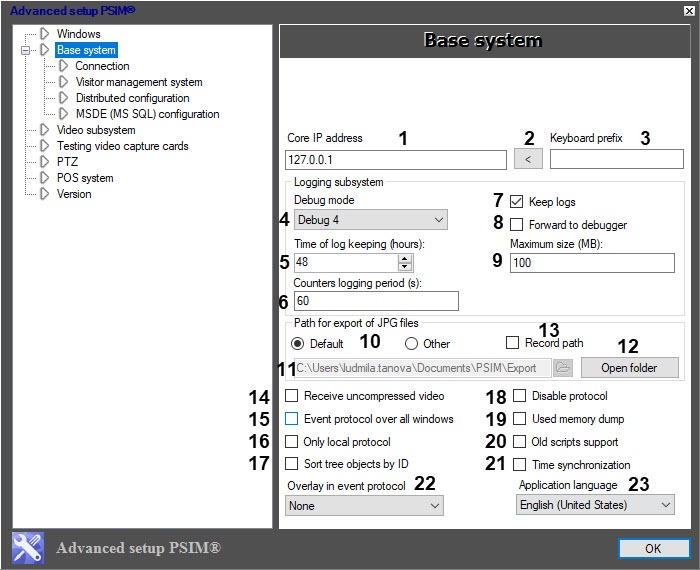Click the Keyboard prefix field
The height and width of the screenshot is (570, 700).
point(616,159)
